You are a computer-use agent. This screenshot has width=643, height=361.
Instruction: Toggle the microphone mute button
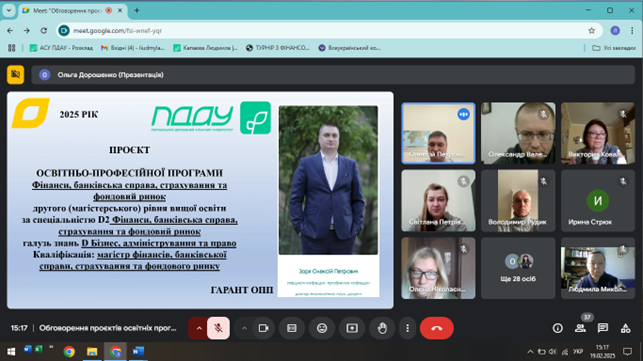point(218,328)
